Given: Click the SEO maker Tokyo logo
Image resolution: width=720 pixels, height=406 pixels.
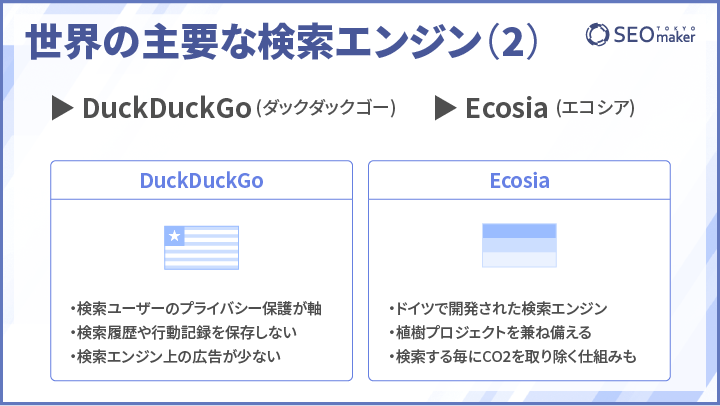Looking at the screenshot, I should [x=641, y=34].
